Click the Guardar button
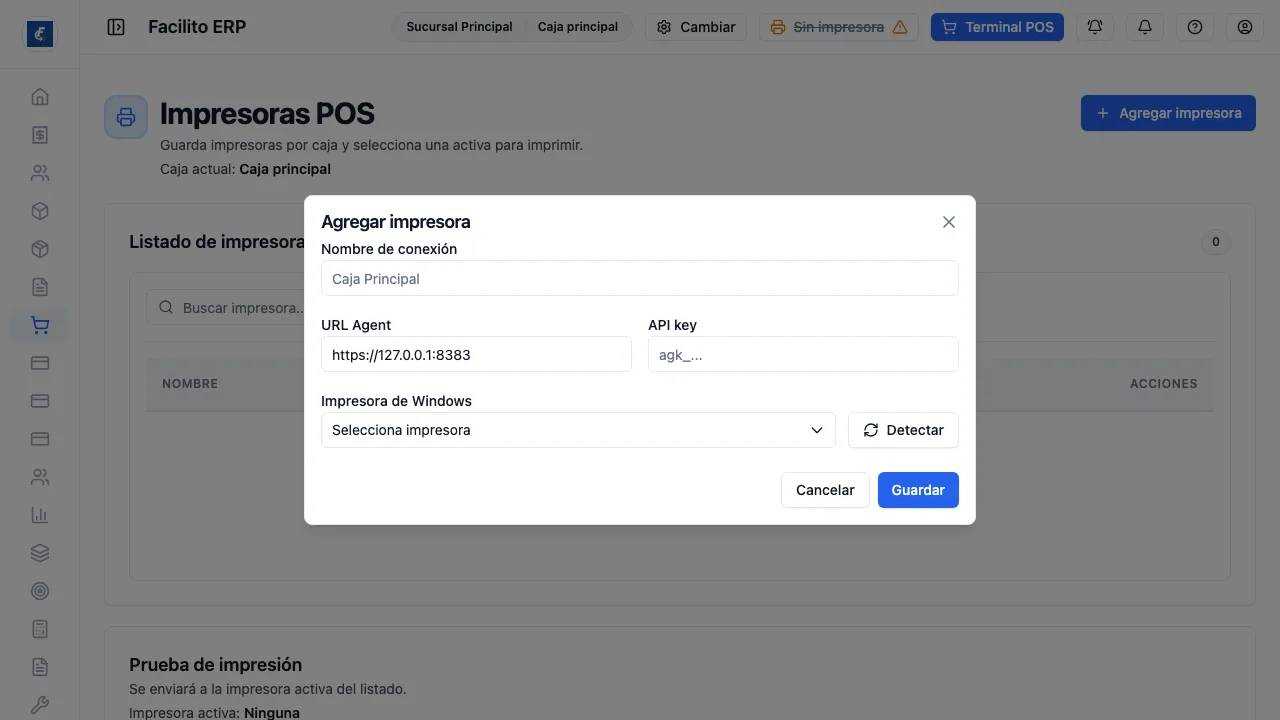The height and width of the screenshot is (720, 1280). pos(918,490)
